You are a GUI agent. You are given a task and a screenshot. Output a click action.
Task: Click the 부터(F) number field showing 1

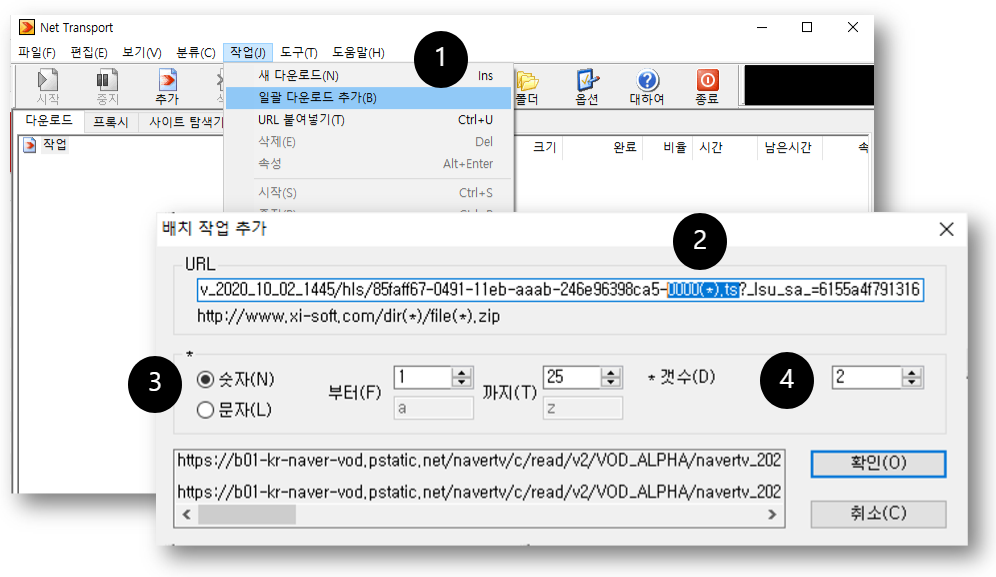[423, 377]
